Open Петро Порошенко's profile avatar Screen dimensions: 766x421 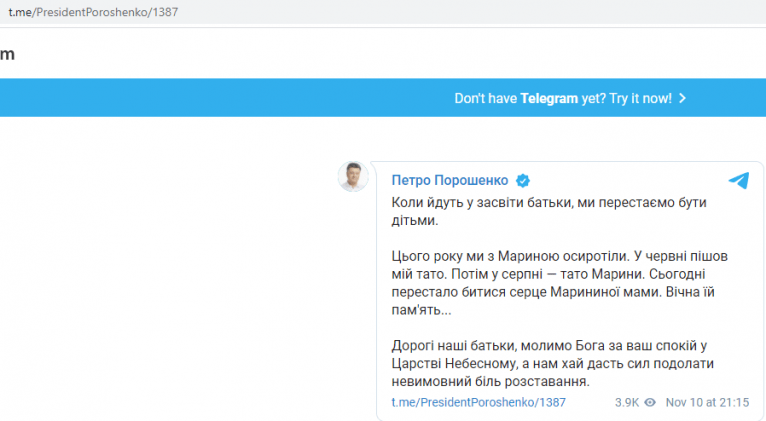[353, 176]
